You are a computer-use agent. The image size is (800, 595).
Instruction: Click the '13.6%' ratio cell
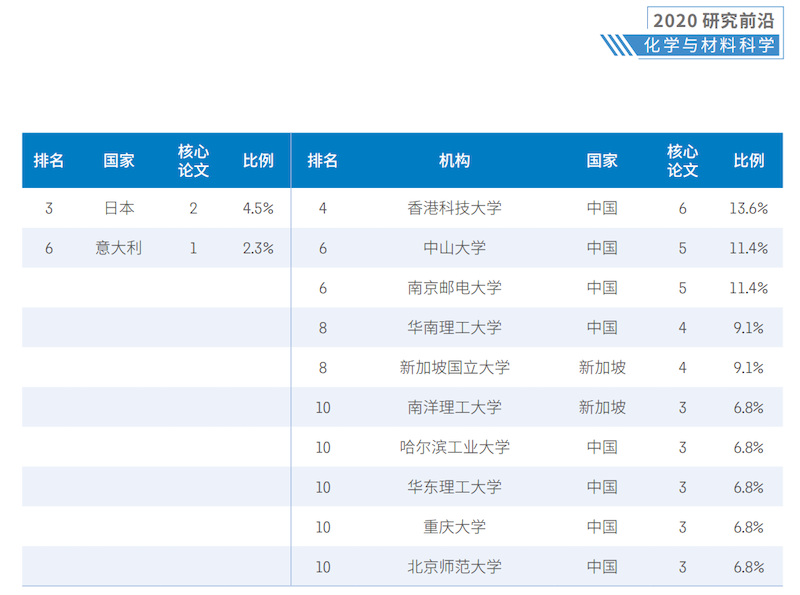pyautogui.click(x=748, y=208)
